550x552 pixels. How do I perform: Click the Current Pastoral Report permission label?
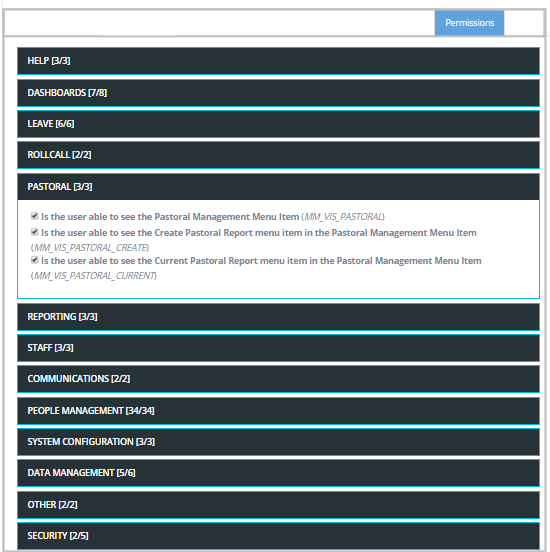(x=256, y=268)
